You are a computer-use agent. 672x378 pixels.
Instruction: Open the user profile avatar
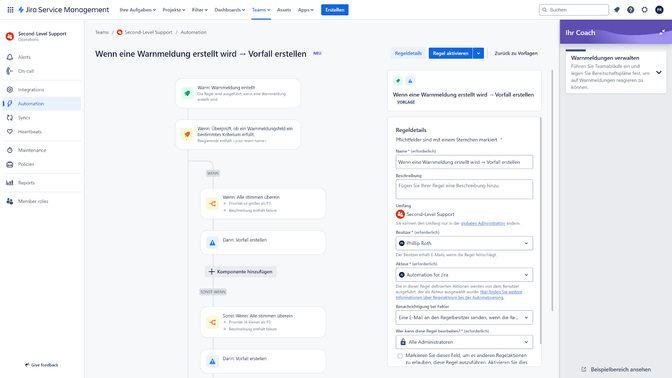coord(659,10)
